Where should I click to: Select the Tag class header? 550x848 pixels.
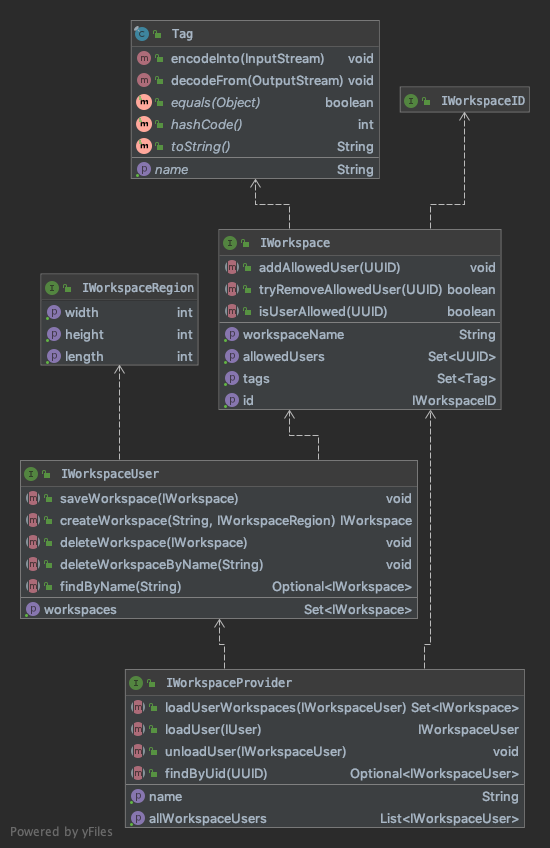click(255, 34)
